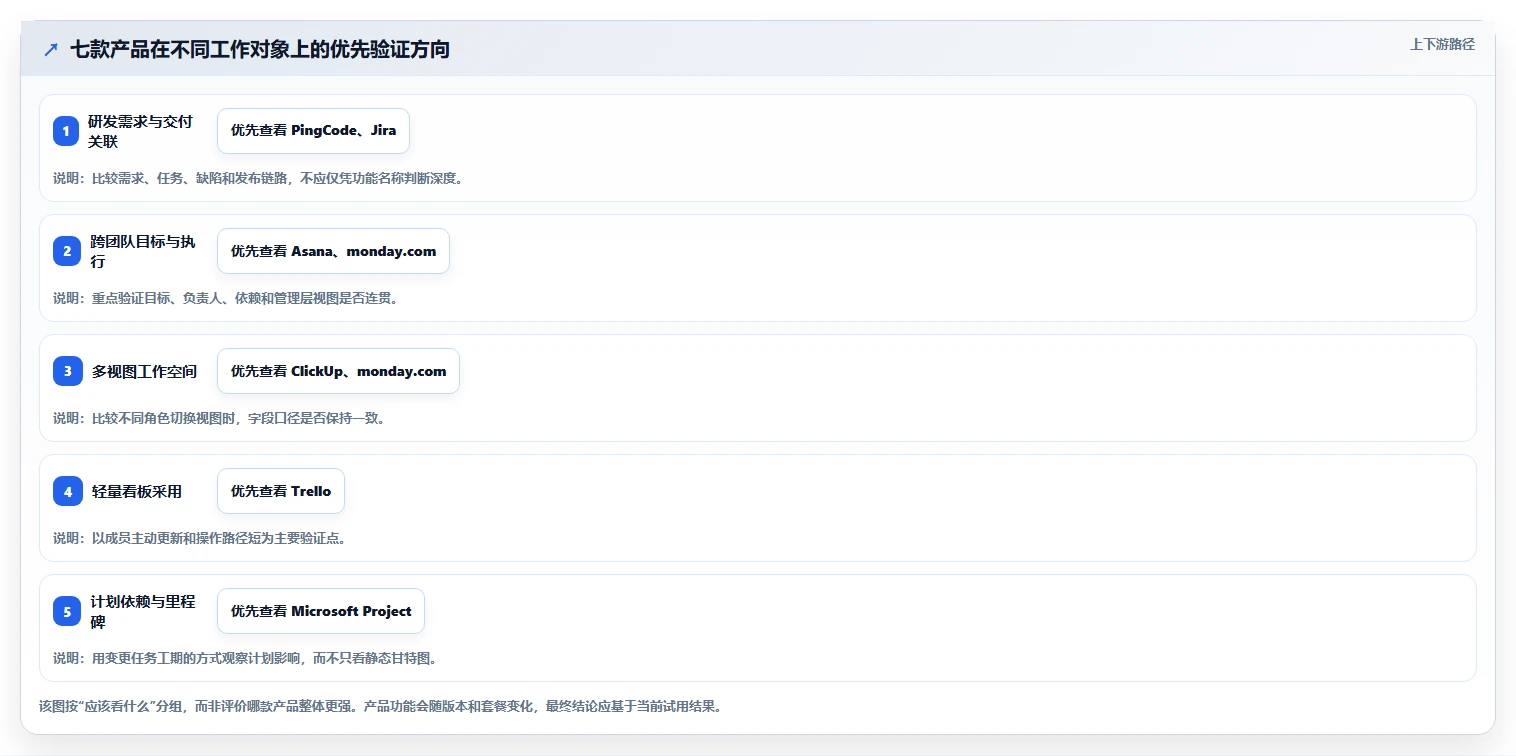Click the footer note starting 该图按“应该看什么”分组
This screenshot has height=756, width=1516.
[x=380, y=706]
